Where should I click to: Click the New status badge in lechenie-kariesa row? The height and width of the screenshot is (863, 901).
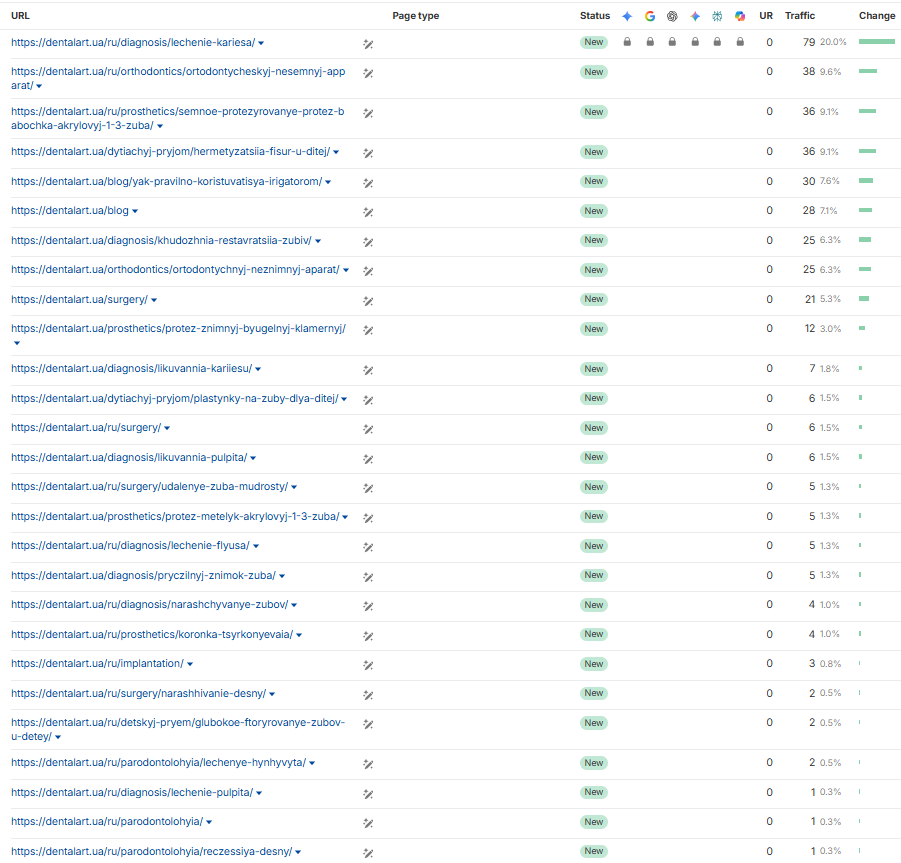pyautogui.click(x=594, y=42)
